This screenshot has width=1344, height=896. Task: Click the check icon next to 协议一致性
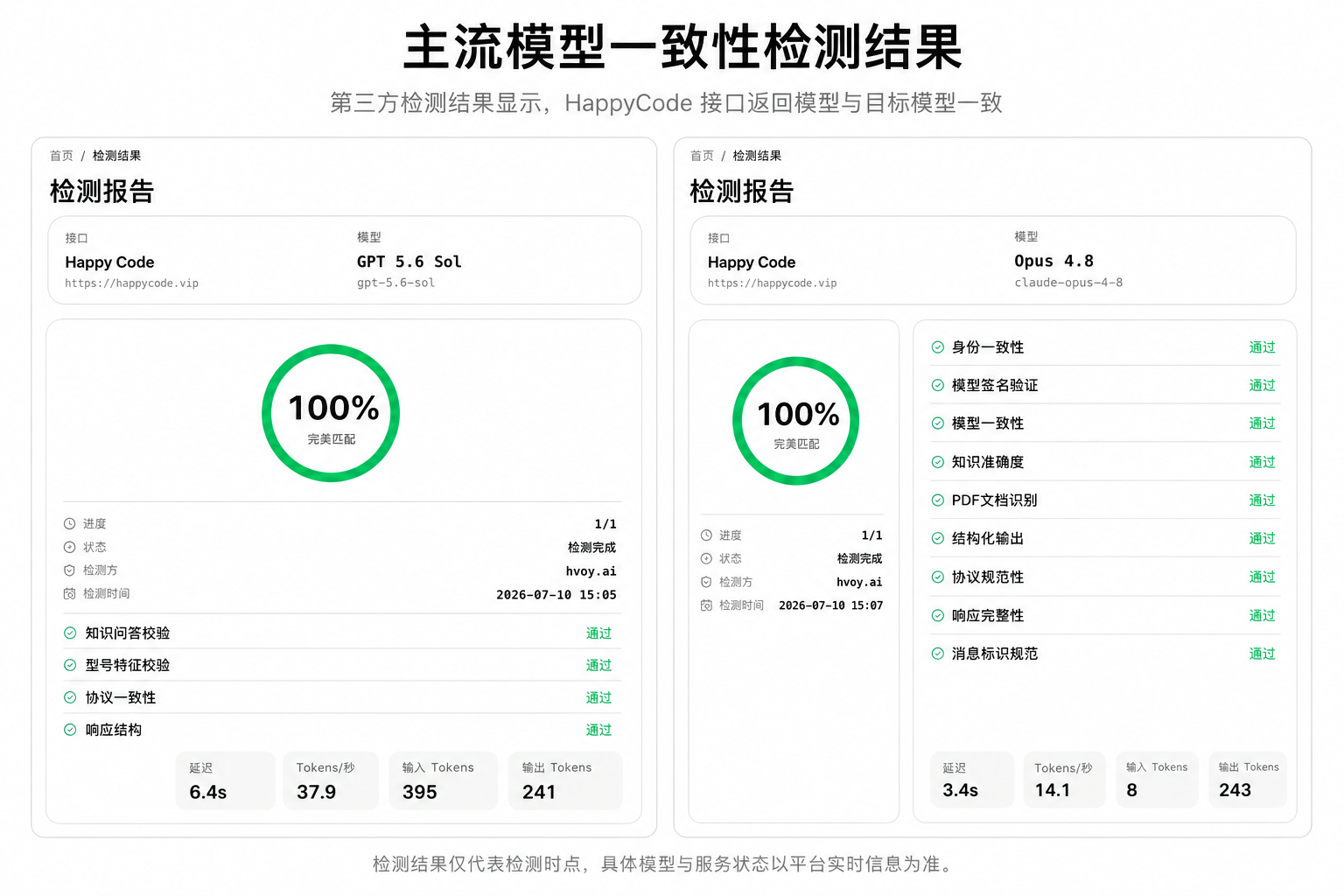pos(70,697)
